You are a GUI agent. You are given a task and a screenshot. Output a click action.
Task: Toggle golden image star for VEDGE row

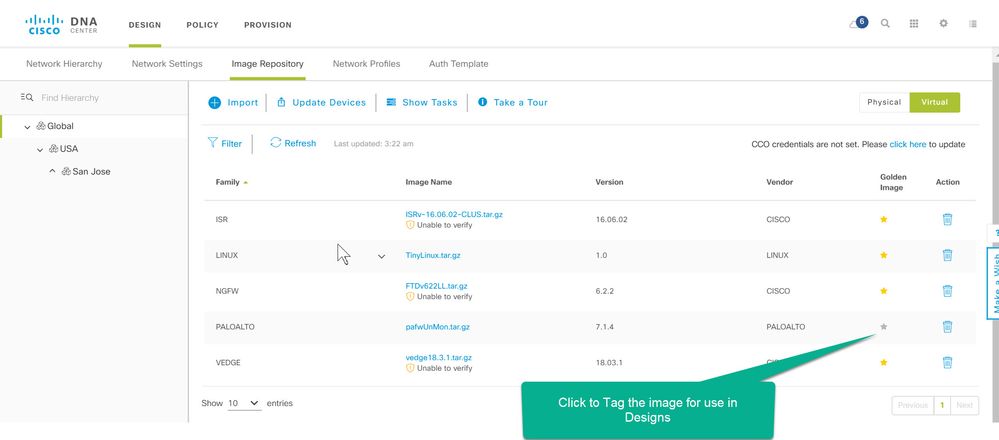[x=884, y=362]
